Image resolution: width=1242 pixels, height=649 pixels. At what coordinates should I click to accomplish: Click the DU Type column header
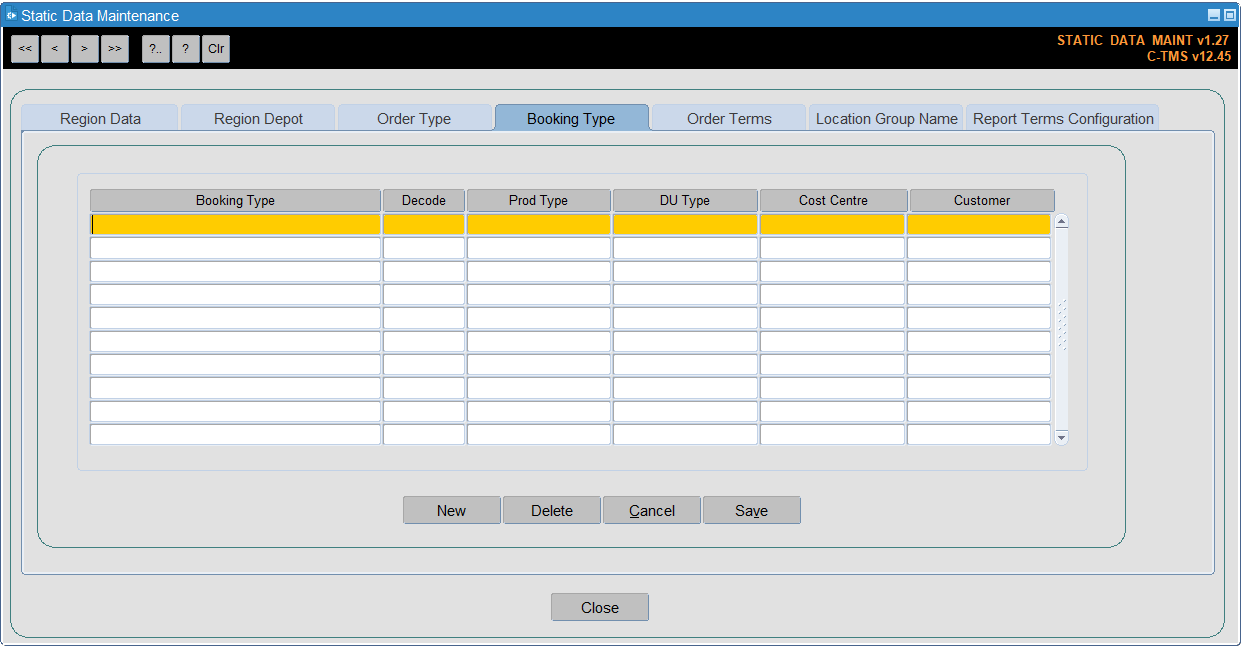[685, 200]
